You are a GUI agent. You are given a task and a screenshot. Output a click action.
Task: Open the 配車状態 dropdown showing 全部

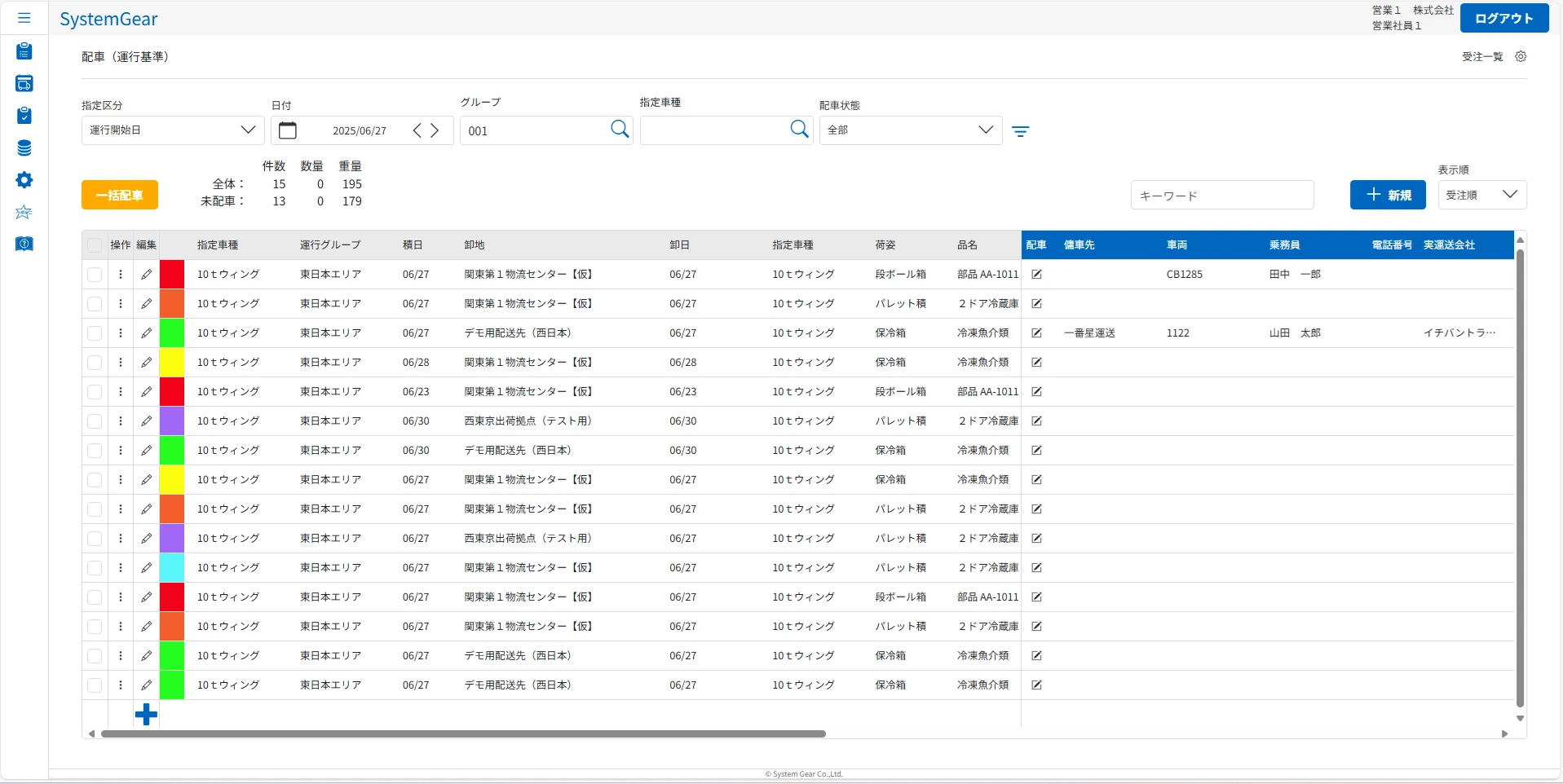[x=910, y=130]
